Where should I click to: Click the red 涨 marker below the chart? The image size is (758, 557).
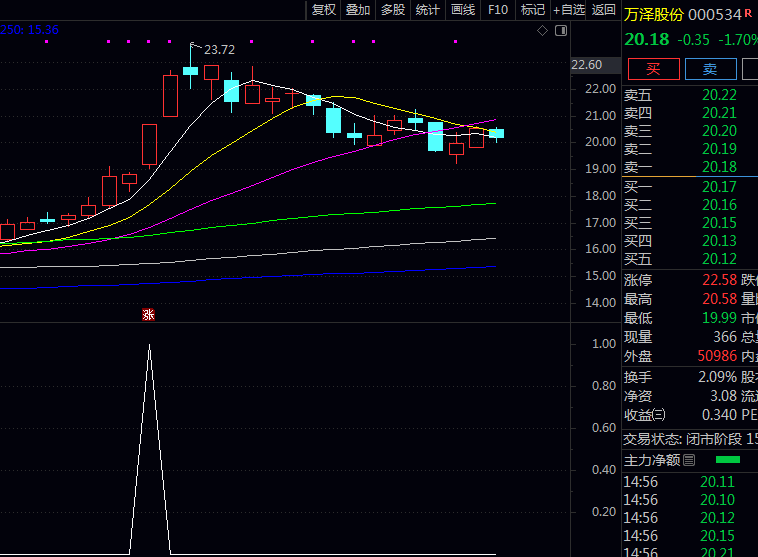coord(148,314)
